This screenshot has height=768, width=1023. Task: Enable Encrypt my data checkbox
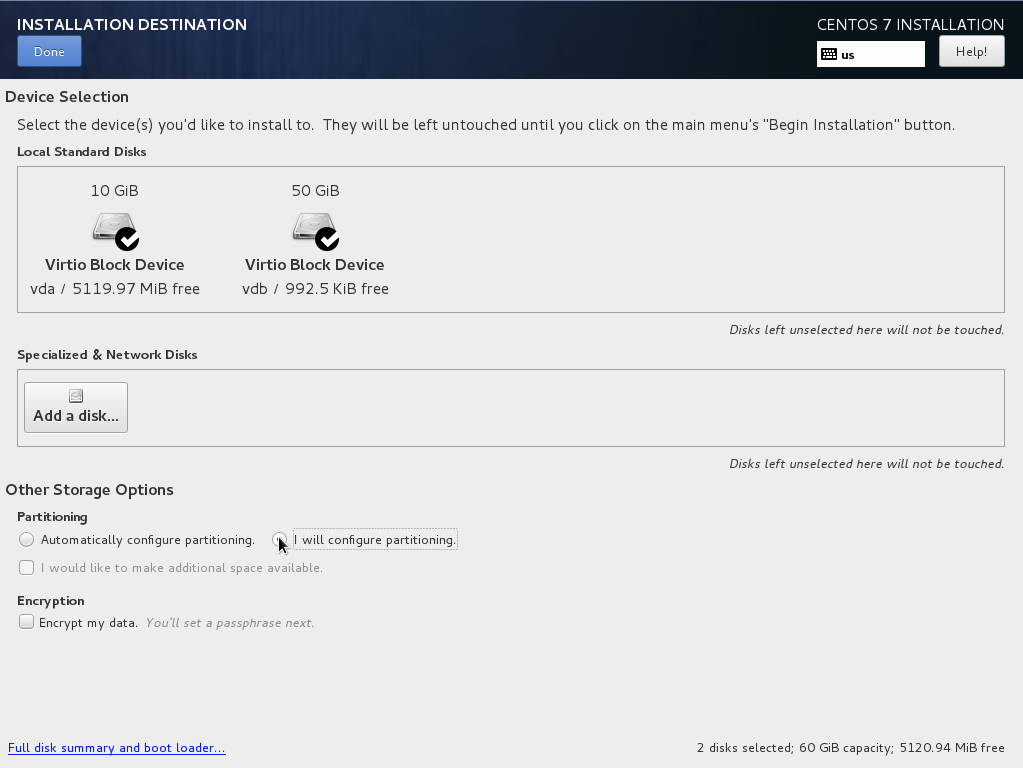(26, 622)
